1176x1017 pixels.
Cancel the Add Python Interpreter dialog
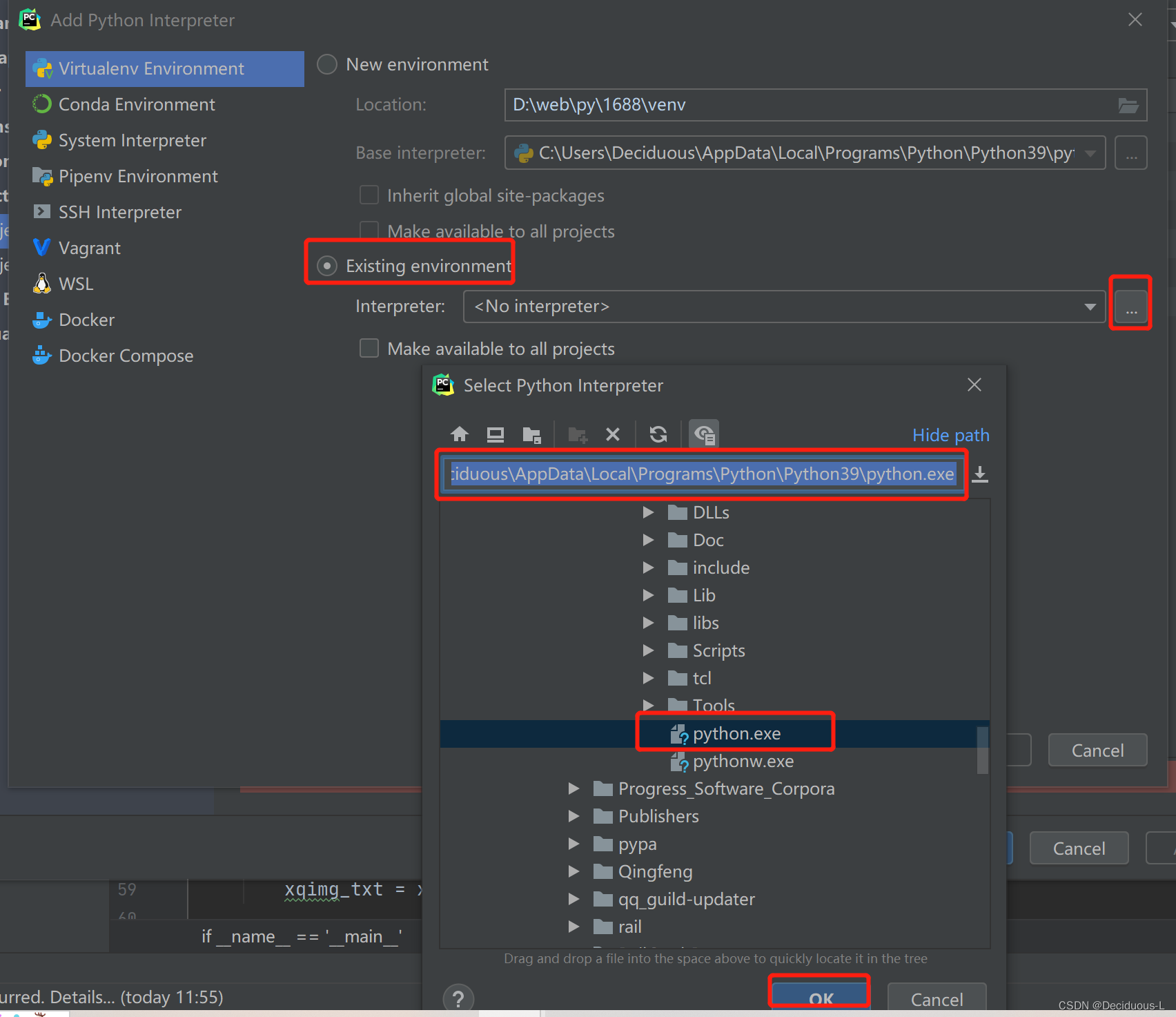[x=1097, y=750]
